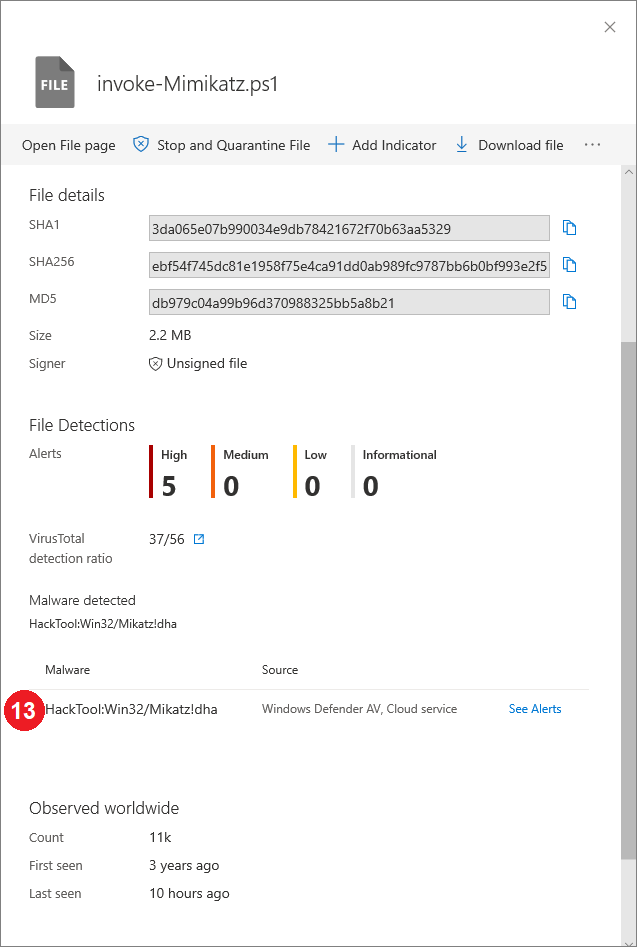This screenshot has height=947, width=637.
Task: Copy the SHA1 hash value
Action: [x=570, y=228]
